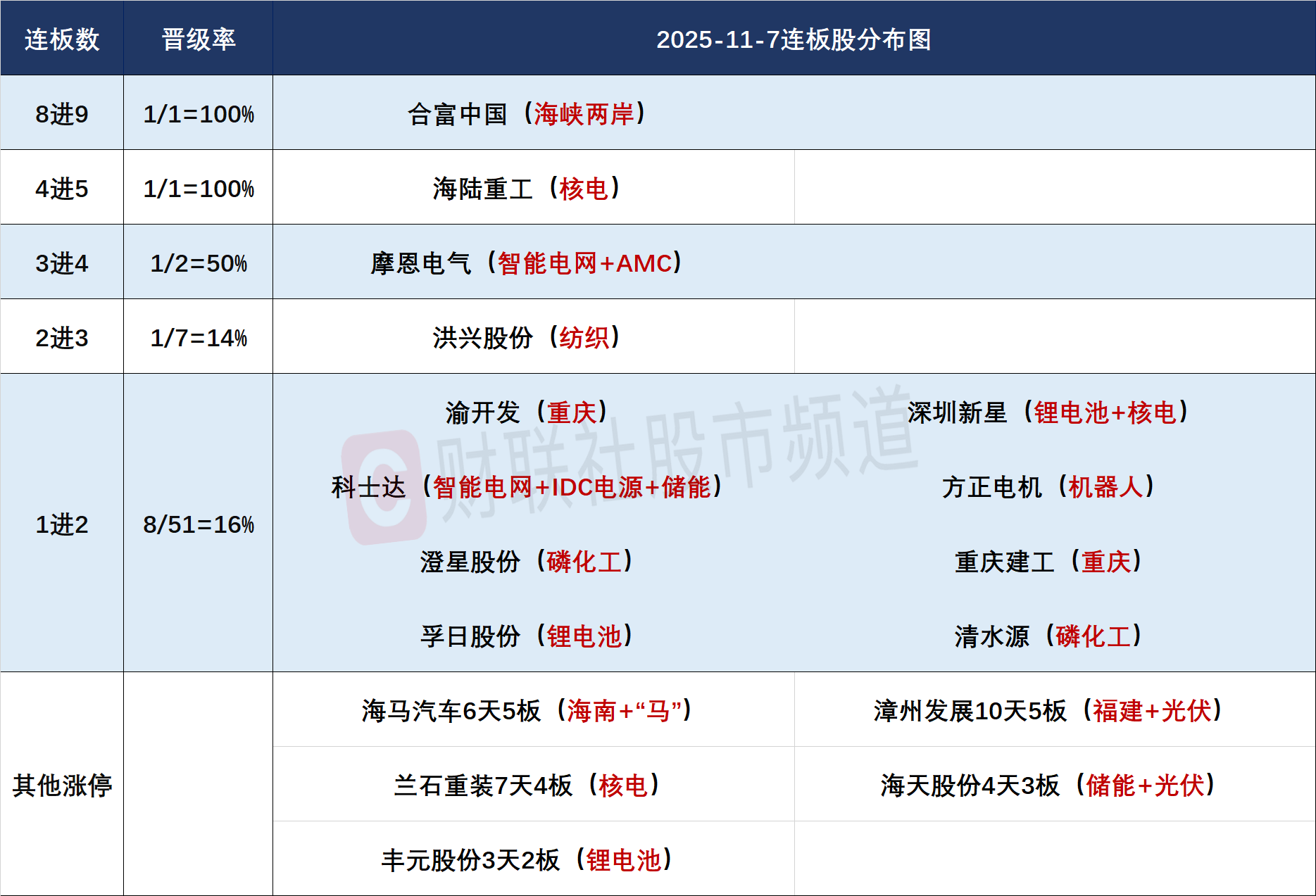The image size is (1316, 896).
Task: Click the stock "清水源（磷化工）"
Action: click(x=1048, y=636)
